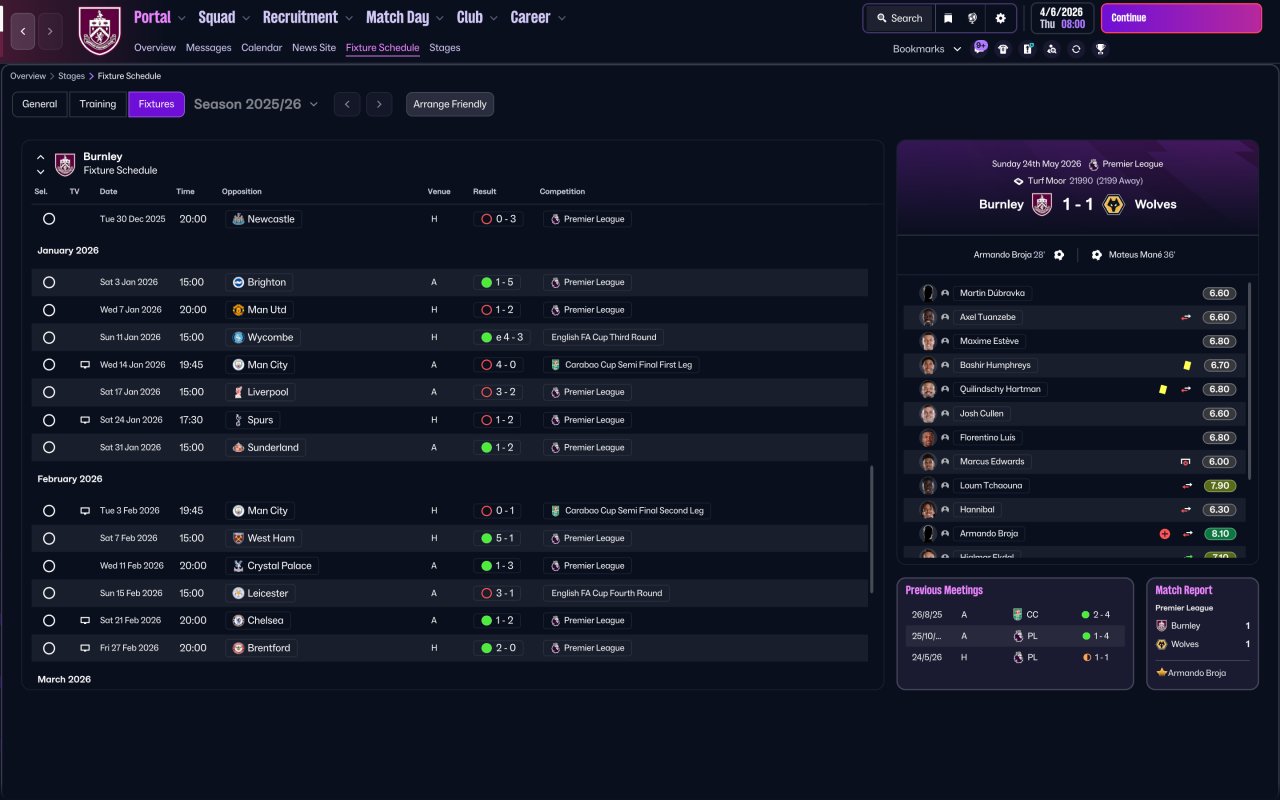1280x800 pixels.
Task: Switch to the News Site tab
Action: [314, 48]
